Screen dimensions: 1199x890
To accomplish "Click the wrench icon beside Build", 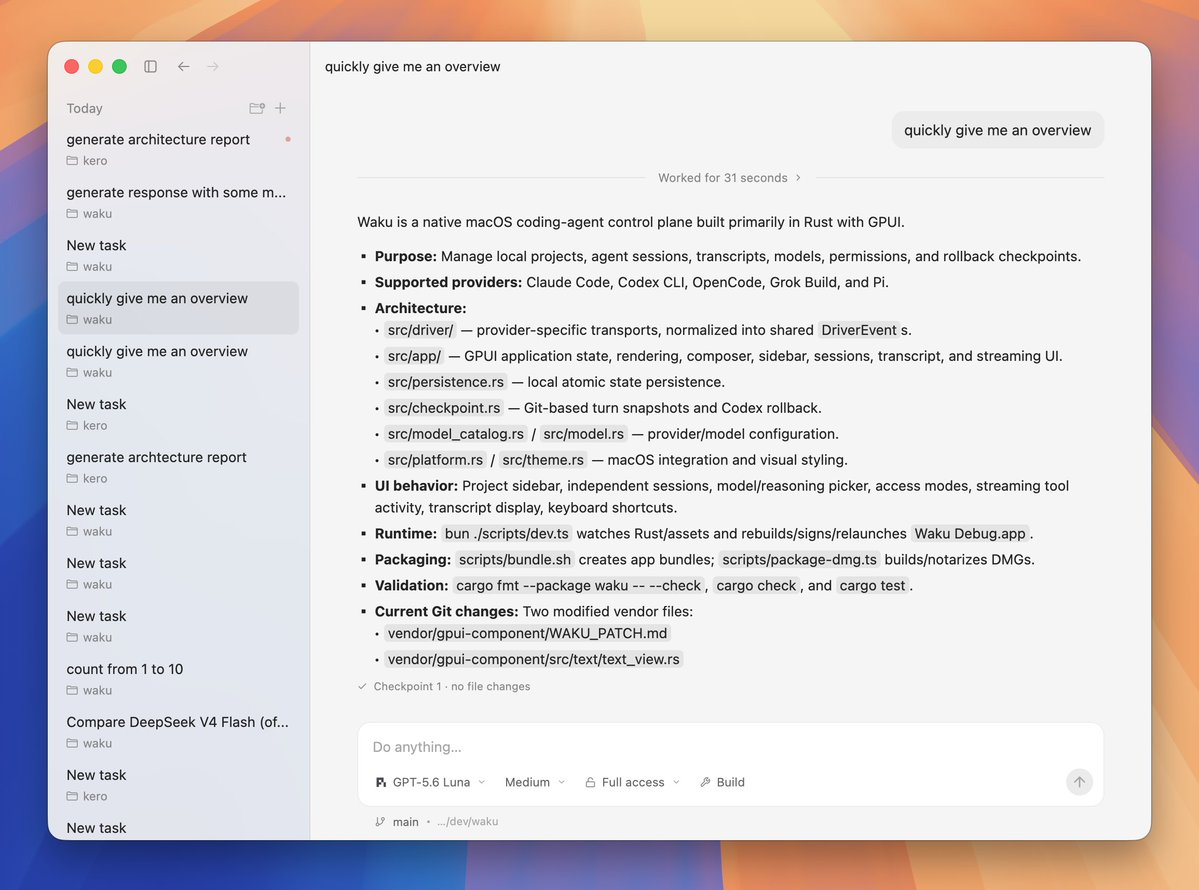I will (x=705, y=782).
